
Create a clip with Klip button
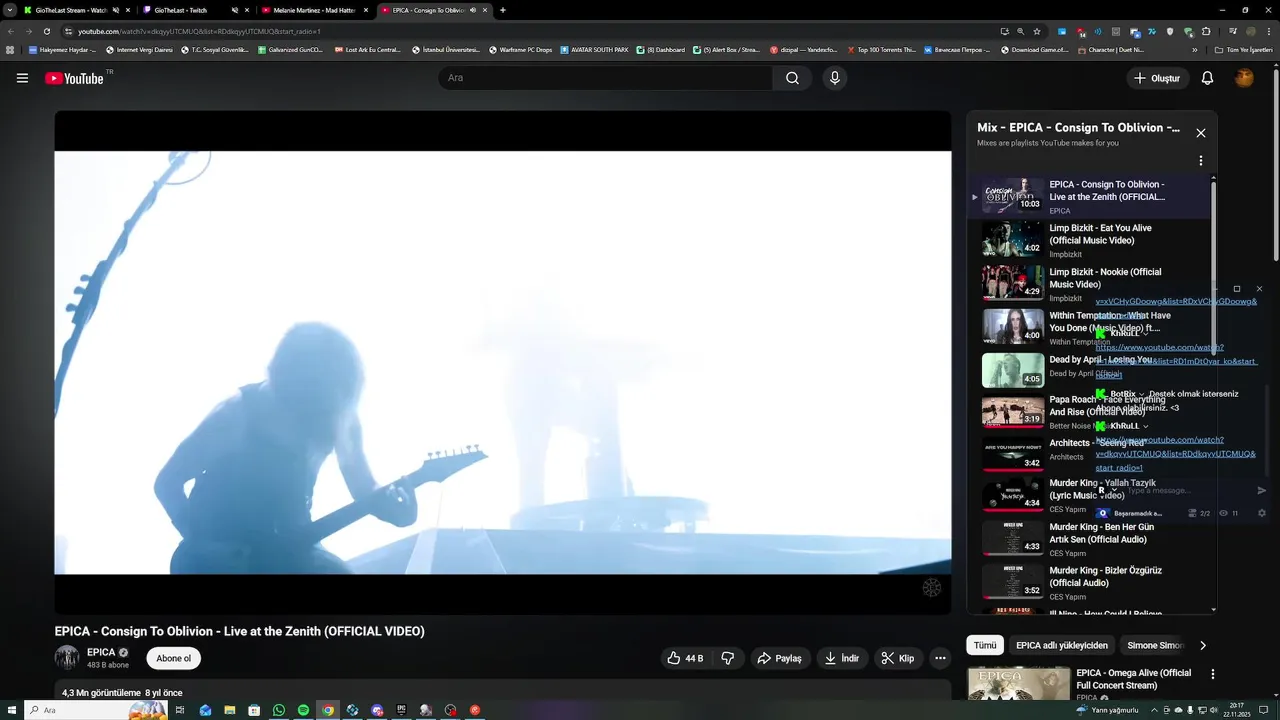pyautogui.click(x=897, y=658)
